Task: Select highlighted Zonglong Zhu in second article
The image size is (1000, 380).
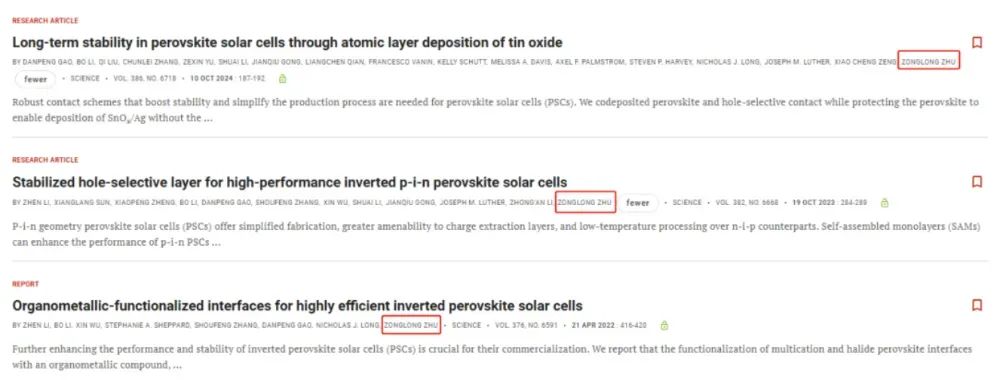Action: click(585, 203)
